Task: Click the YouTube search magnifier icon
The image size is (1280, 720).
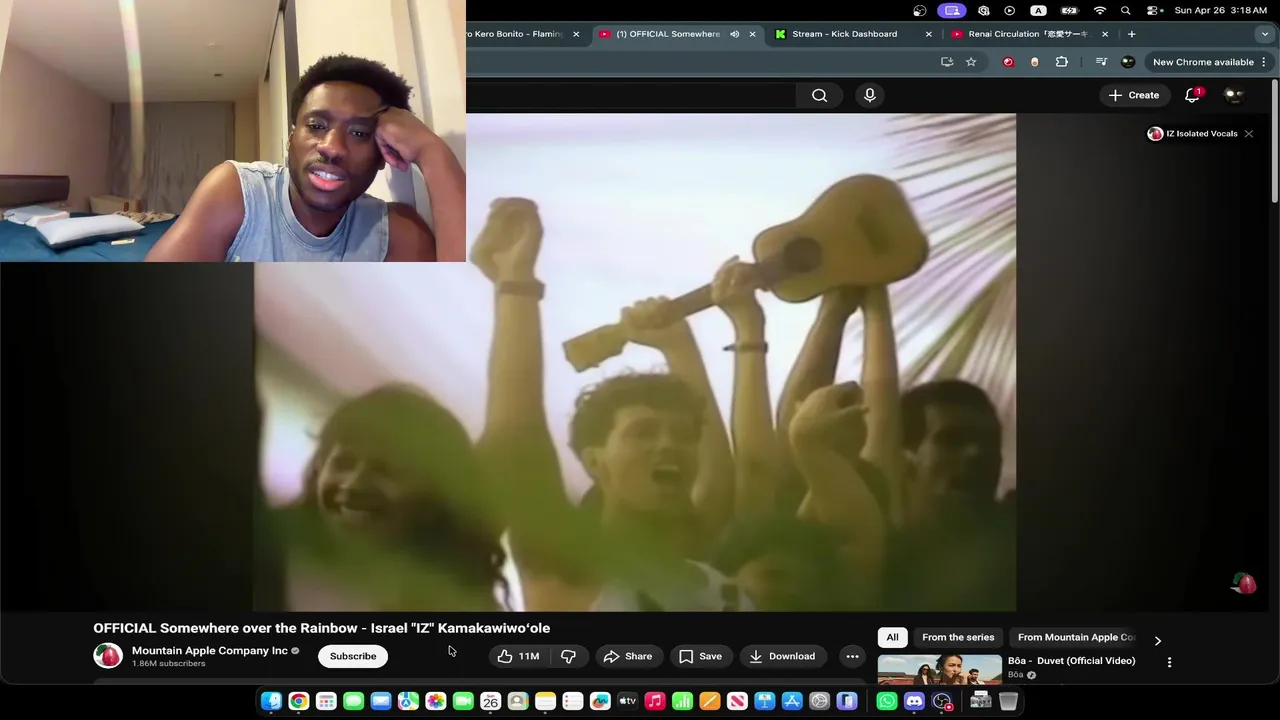Action: (819, 95)
